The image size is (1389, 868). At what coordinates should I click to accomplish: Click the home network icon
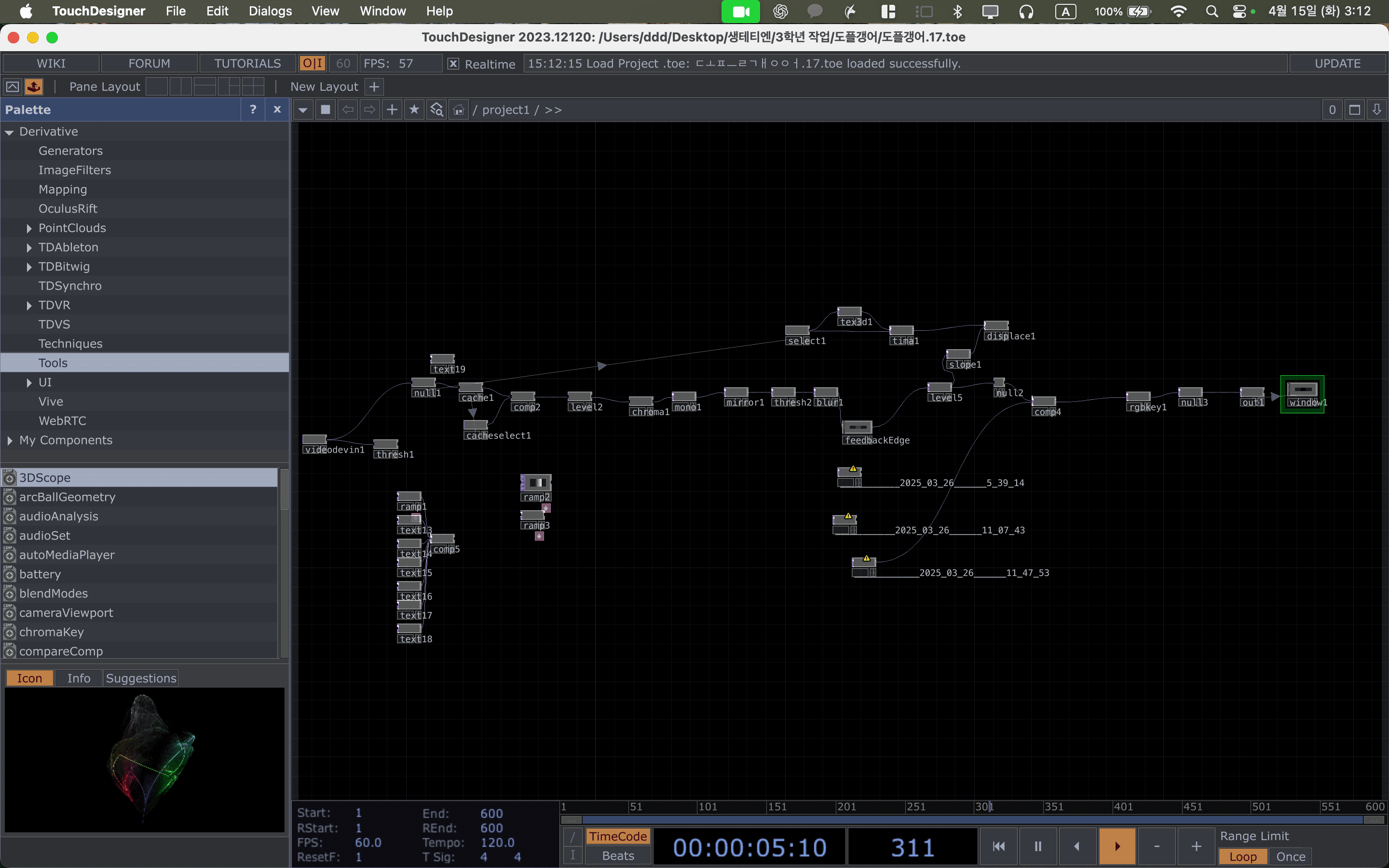click(x=458, y=109)
